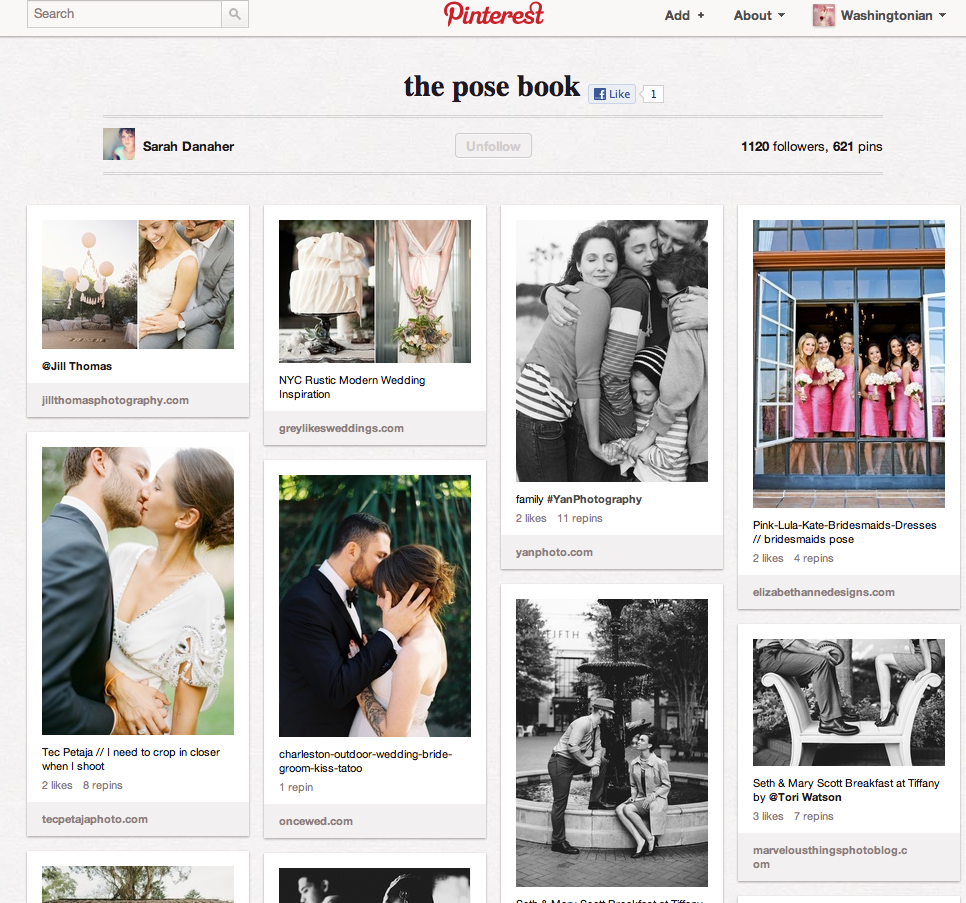View the wedding cake and bouquet pin
Viewport: 966px width, 903px height.
pyautogui.click(x=374, y=291)
